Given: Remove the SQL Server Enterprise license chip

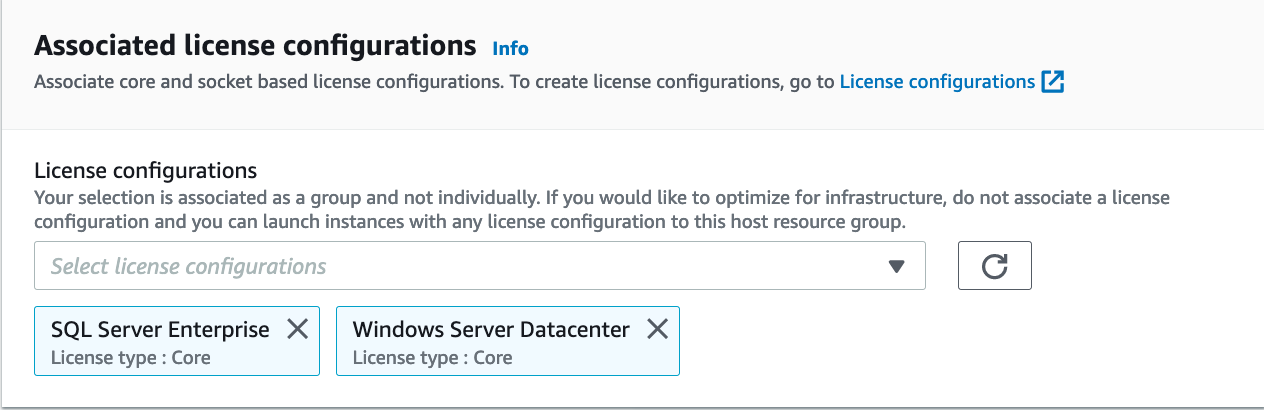Looking at the screenshot, I should coord(298,329).
